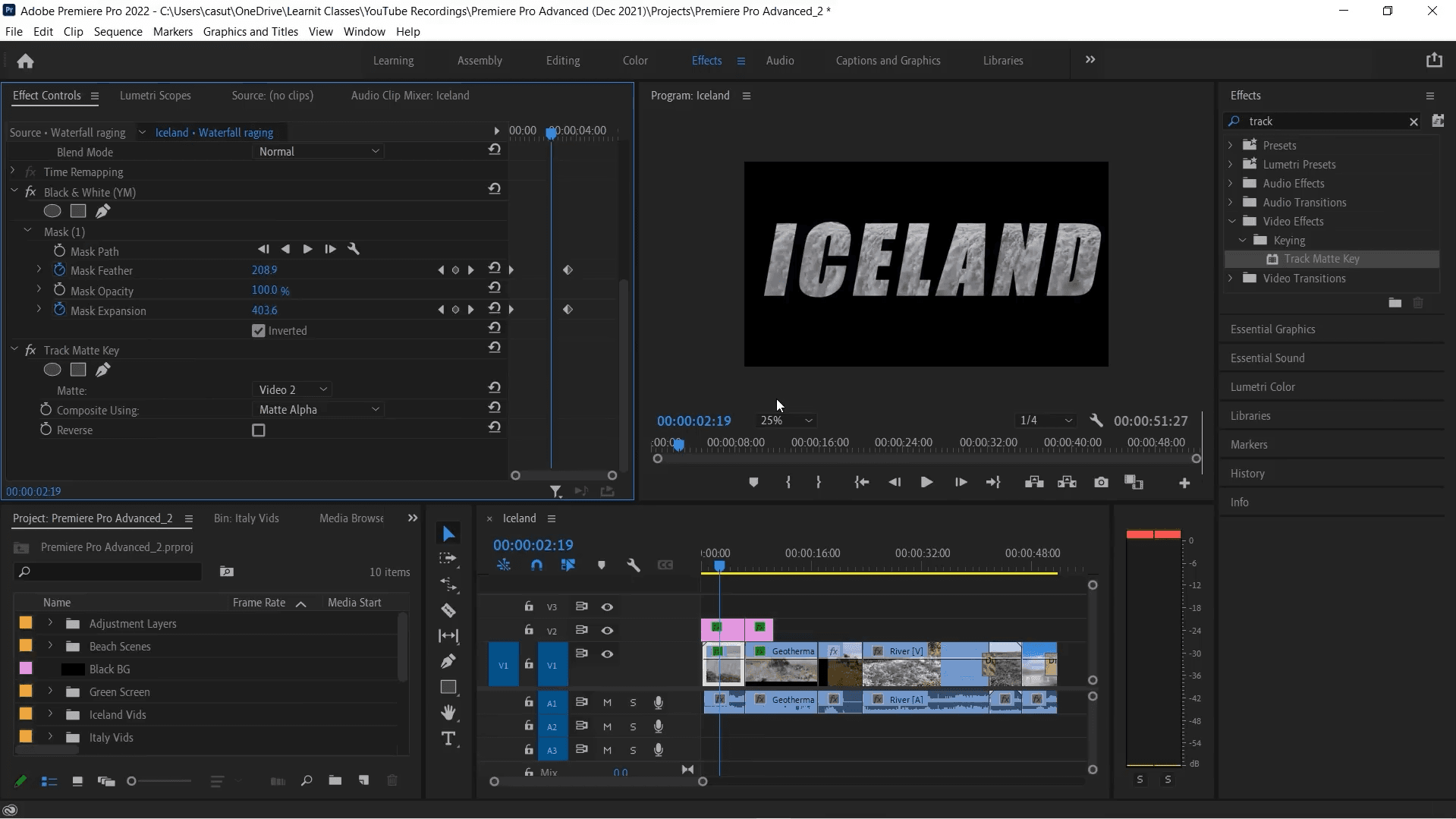Add marker in Program monitor
Viewport: 1456px width, 819px height.
pyautogui.click(x=753, y=483)
